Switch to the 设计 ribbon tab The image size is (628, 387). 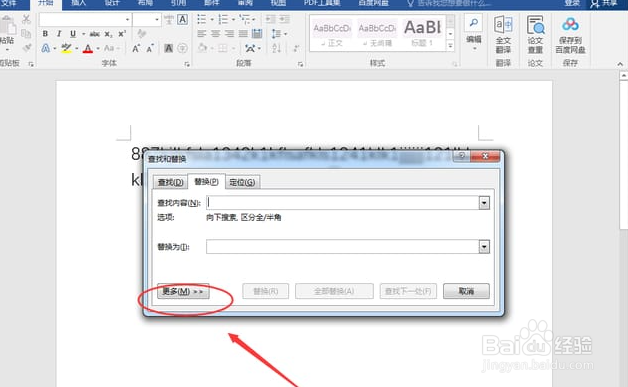112,3
